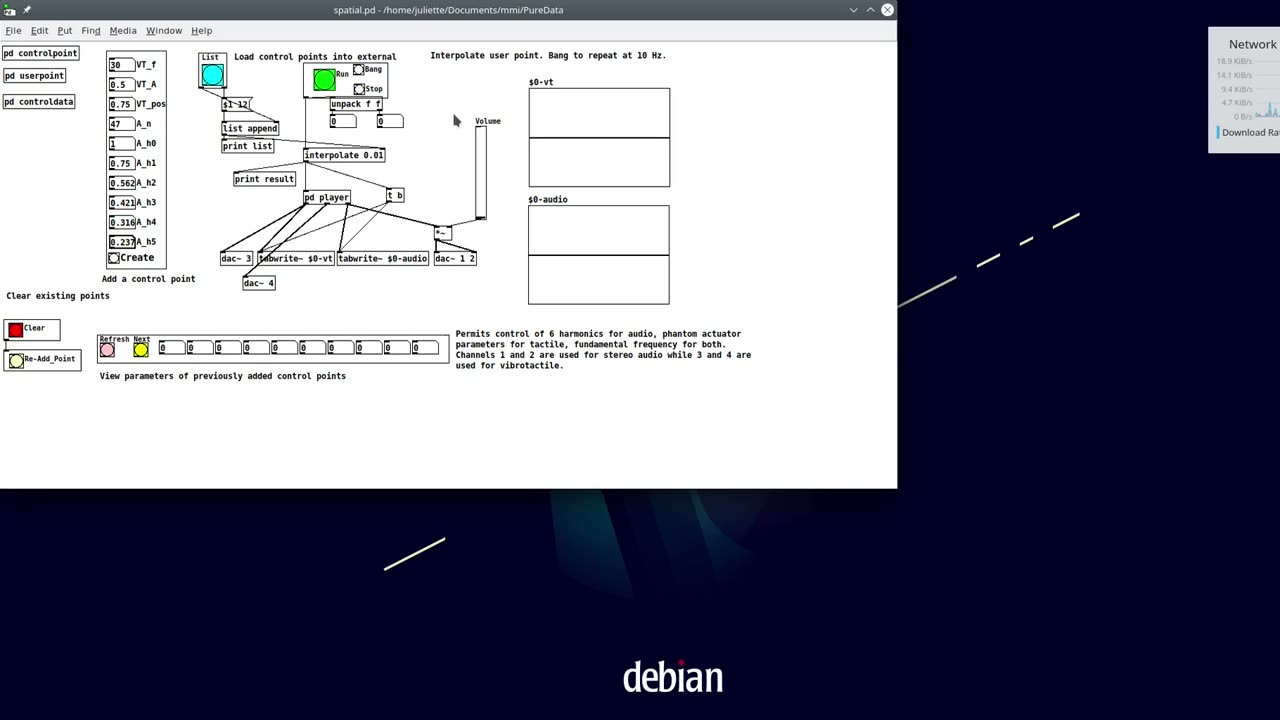Select the dac~ 1 2 object

(x=455, y=258)
